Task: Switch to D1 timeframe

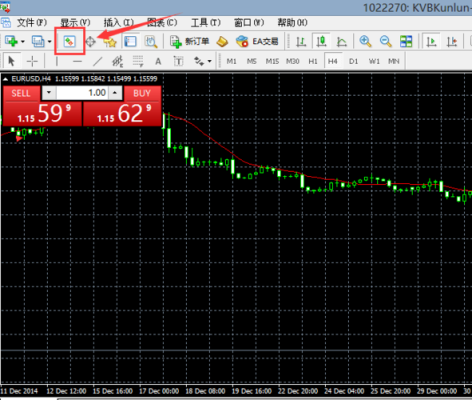Action: coord(353,61)
